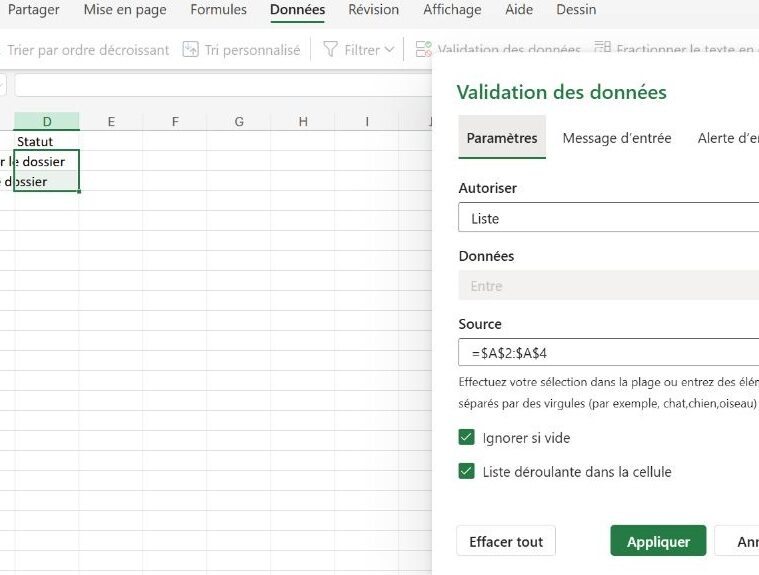Screen dimensions: 759x575
Task: Expand the Filtrer dropdown arrow
Action: [x=390, y=49]
